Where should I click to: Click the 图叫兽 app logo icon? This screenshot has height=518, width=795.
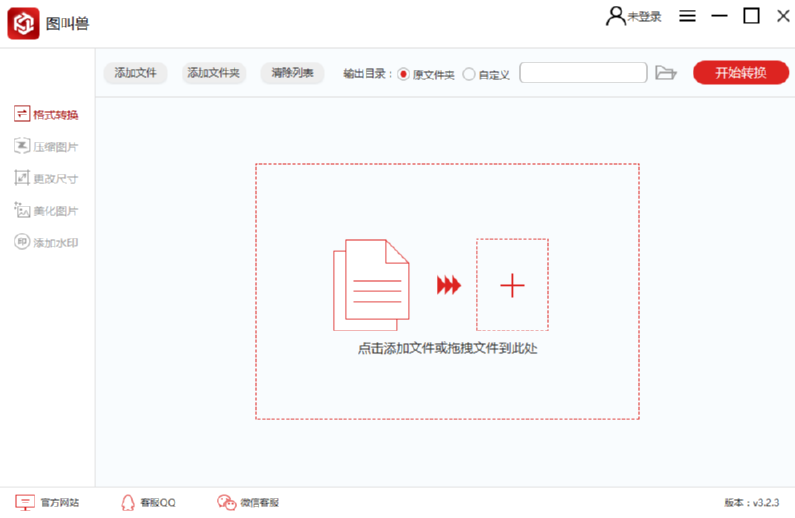click(23, 23)
